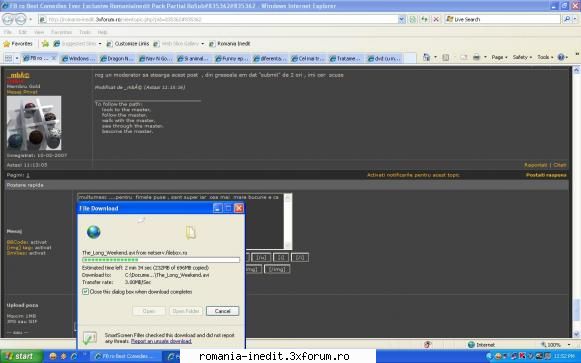
Task: Switch to the 'Tratare...' tab
Action: click(x=346, y=59)
